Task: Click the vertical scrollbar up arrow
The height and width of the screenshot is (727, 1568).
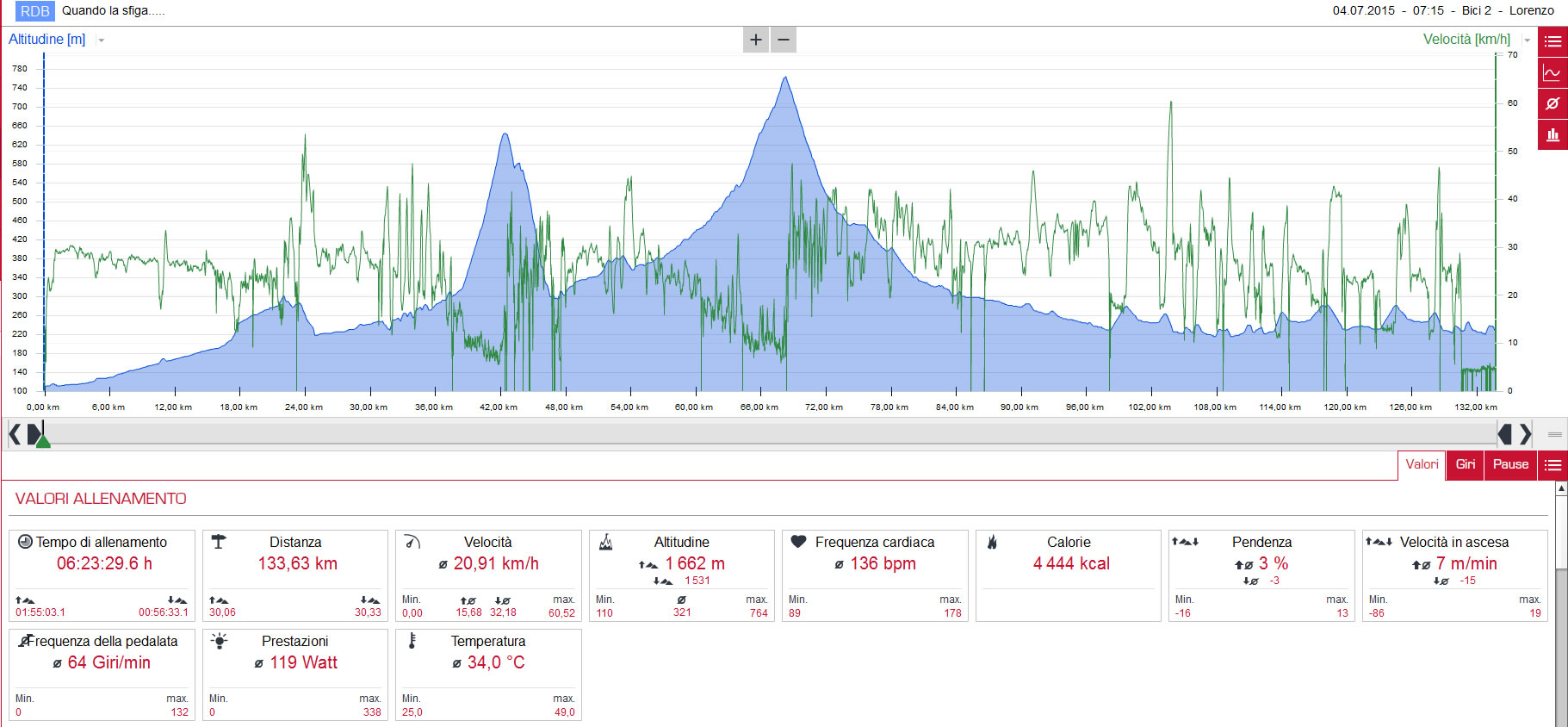Action: coord(1561,489)
